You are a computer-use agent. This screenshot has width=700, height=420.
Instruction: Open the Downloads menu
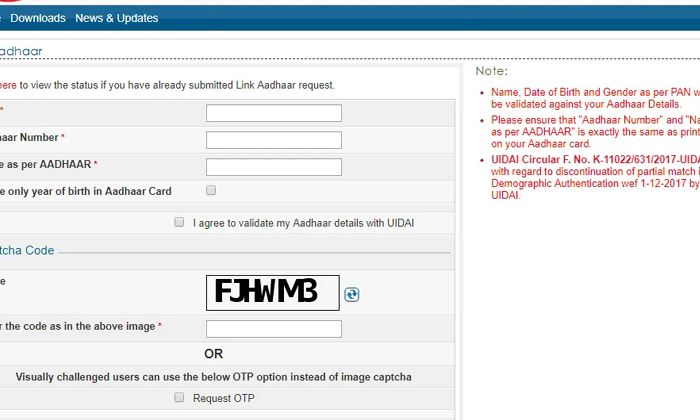point(38,18)
